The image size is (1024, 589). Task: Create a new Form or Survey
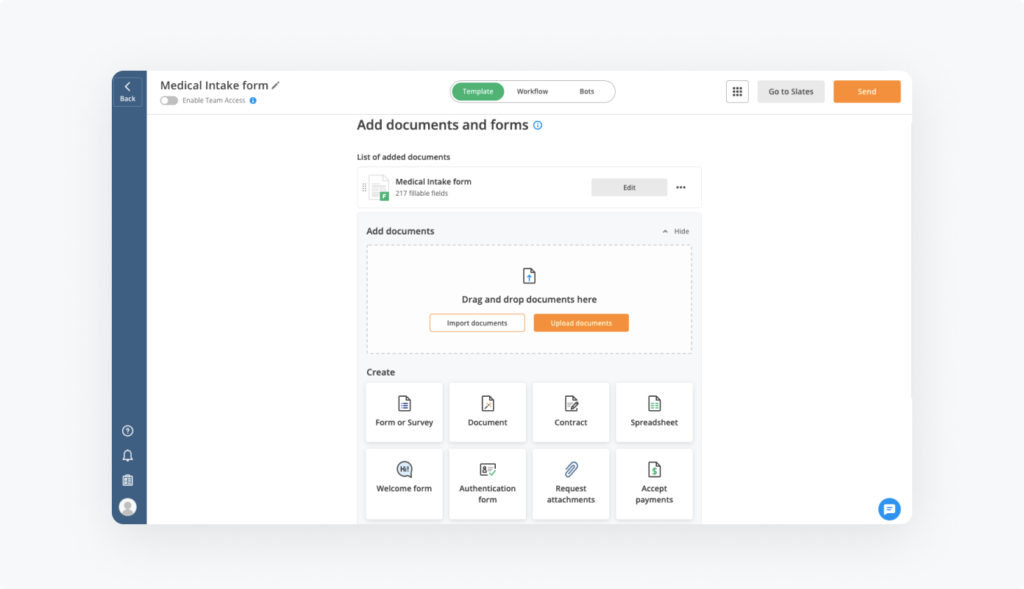(404, 411)
